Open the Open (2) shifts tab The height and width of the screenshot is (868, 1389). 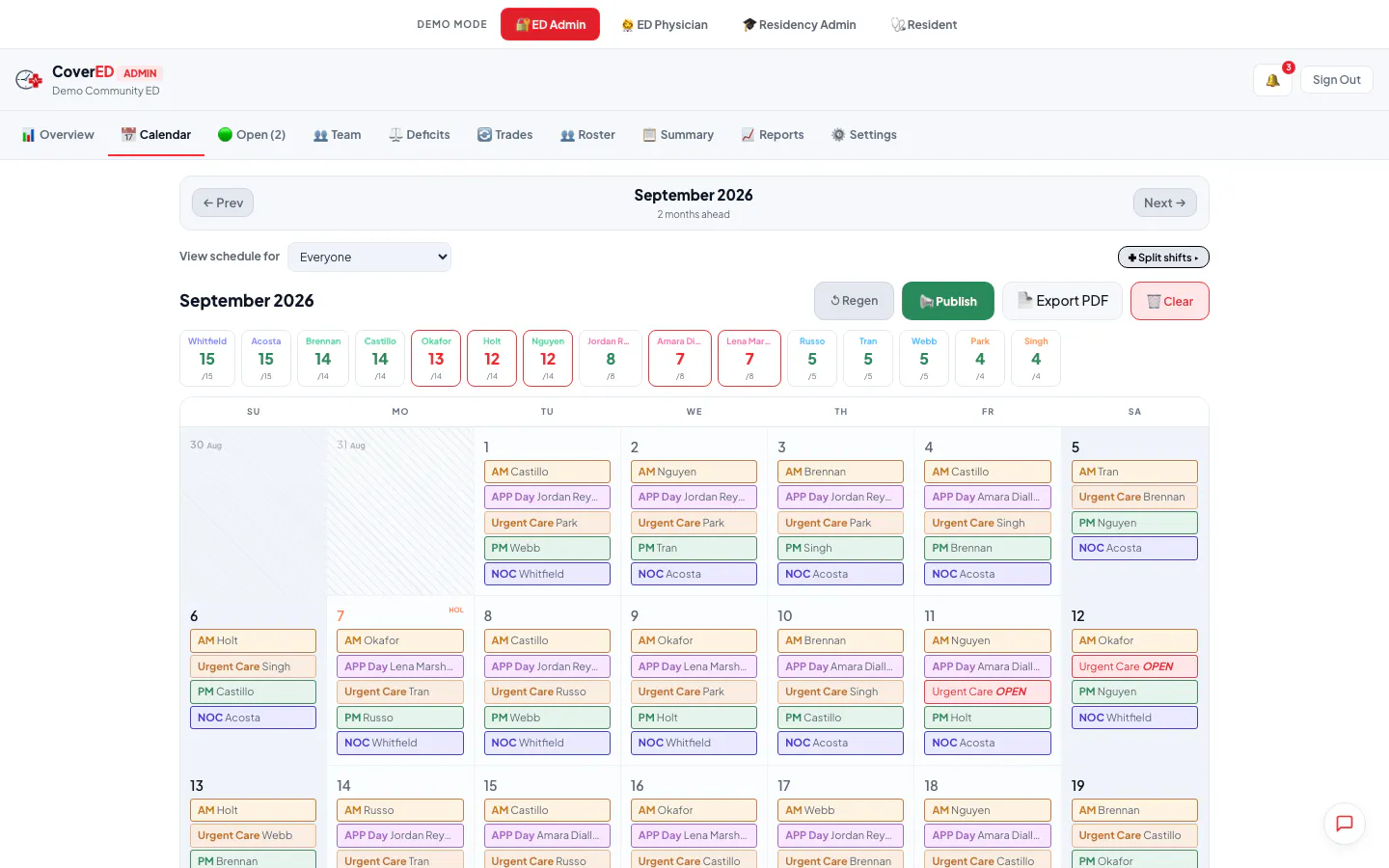click(x=252, y=135)
